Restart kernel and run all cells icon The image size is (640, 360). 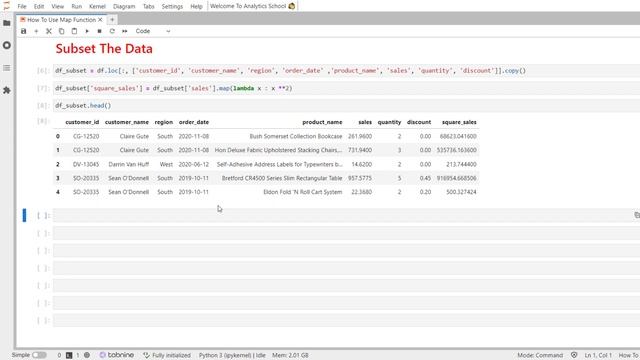point(125,31)
